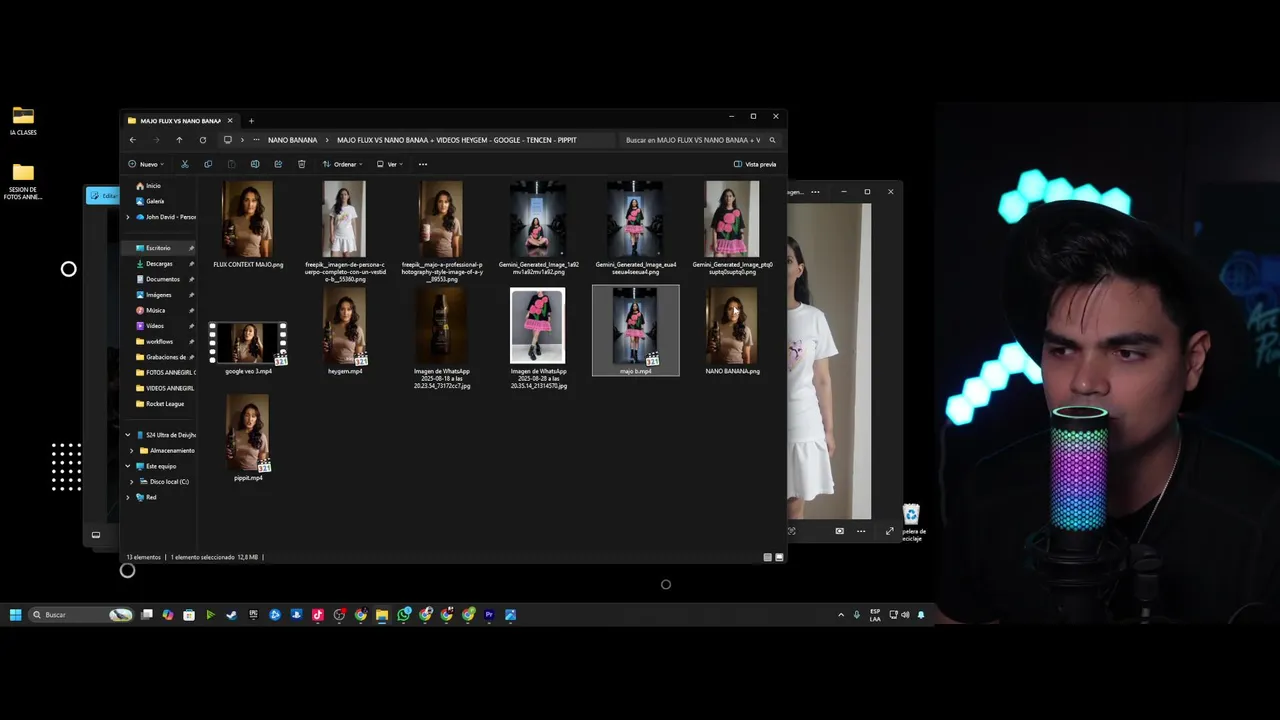The image size is (1280, 720).
Task: Expand the Almacenamiento folder node
Action: point(131,451)
